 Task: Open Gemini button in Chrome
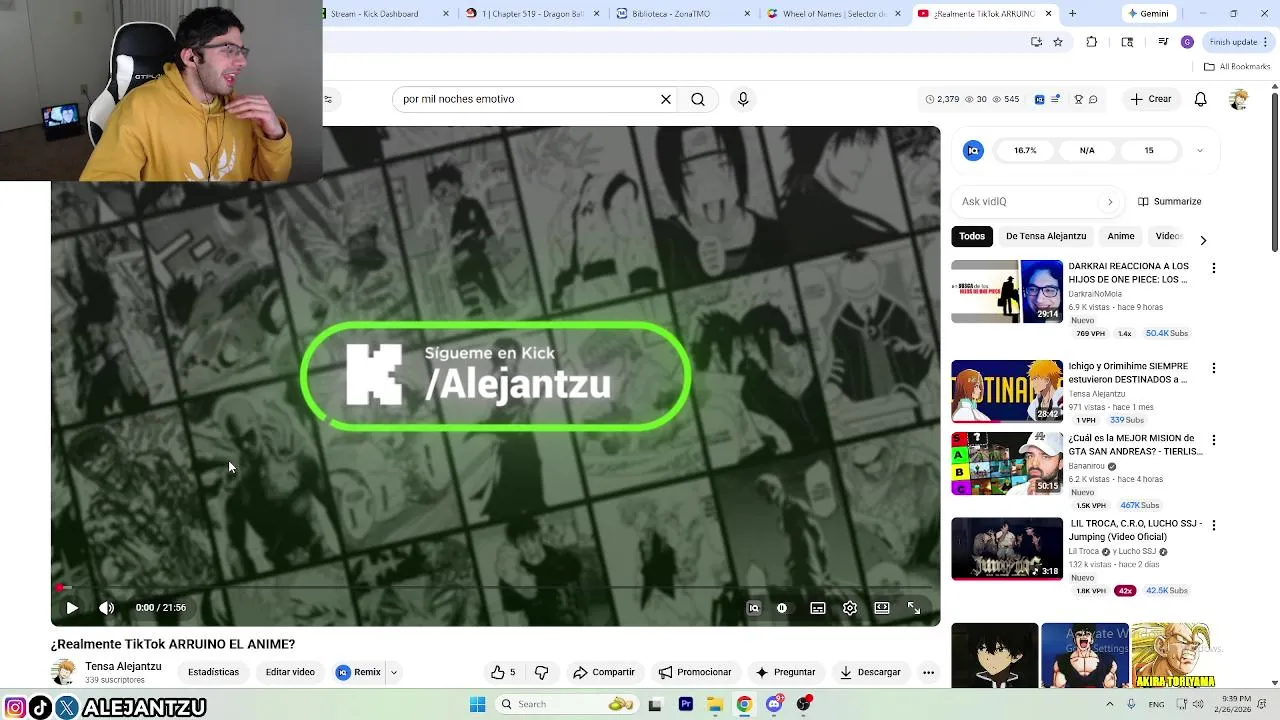1147,14
